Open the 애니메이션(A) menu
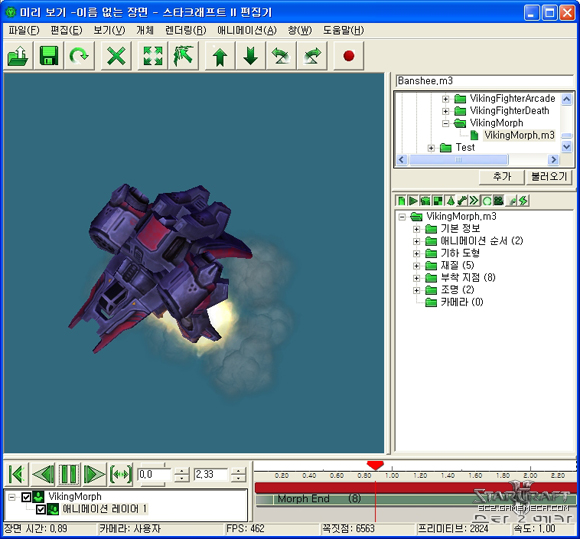The image size is (580, 539). (x=247, y=30)
